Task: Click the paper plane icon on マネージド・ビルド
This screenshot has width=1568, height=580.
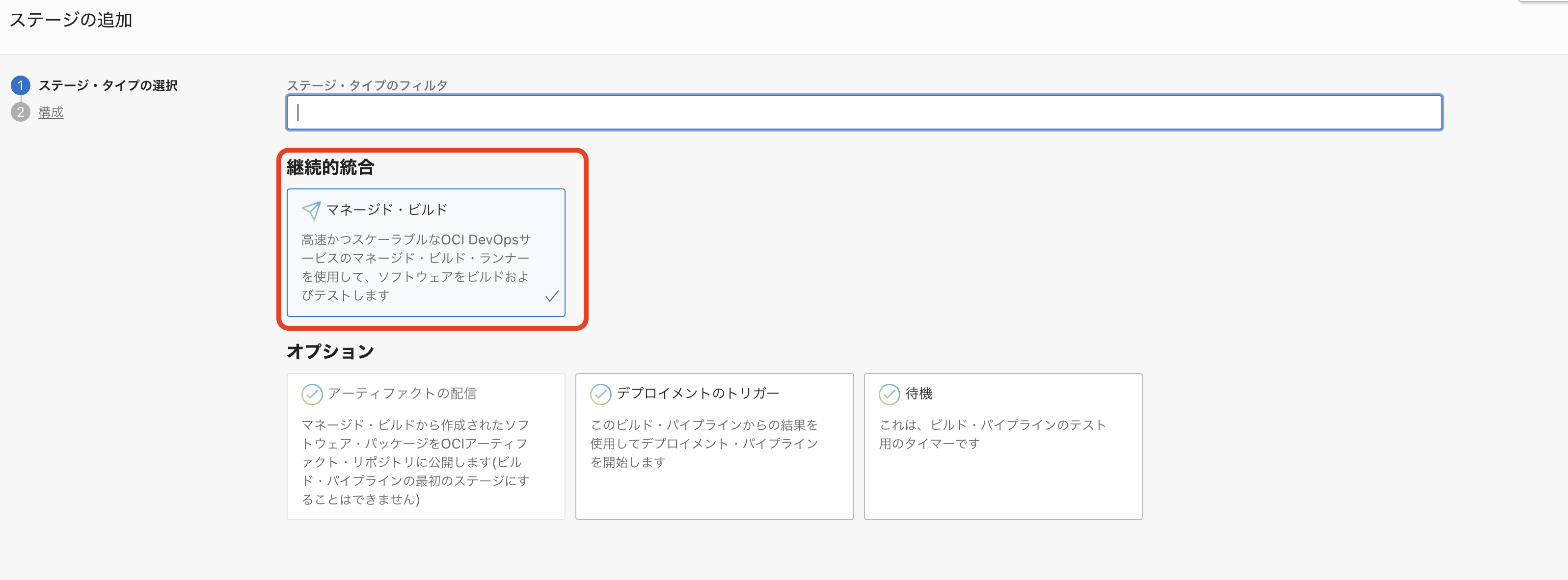Action: (311, 211)
